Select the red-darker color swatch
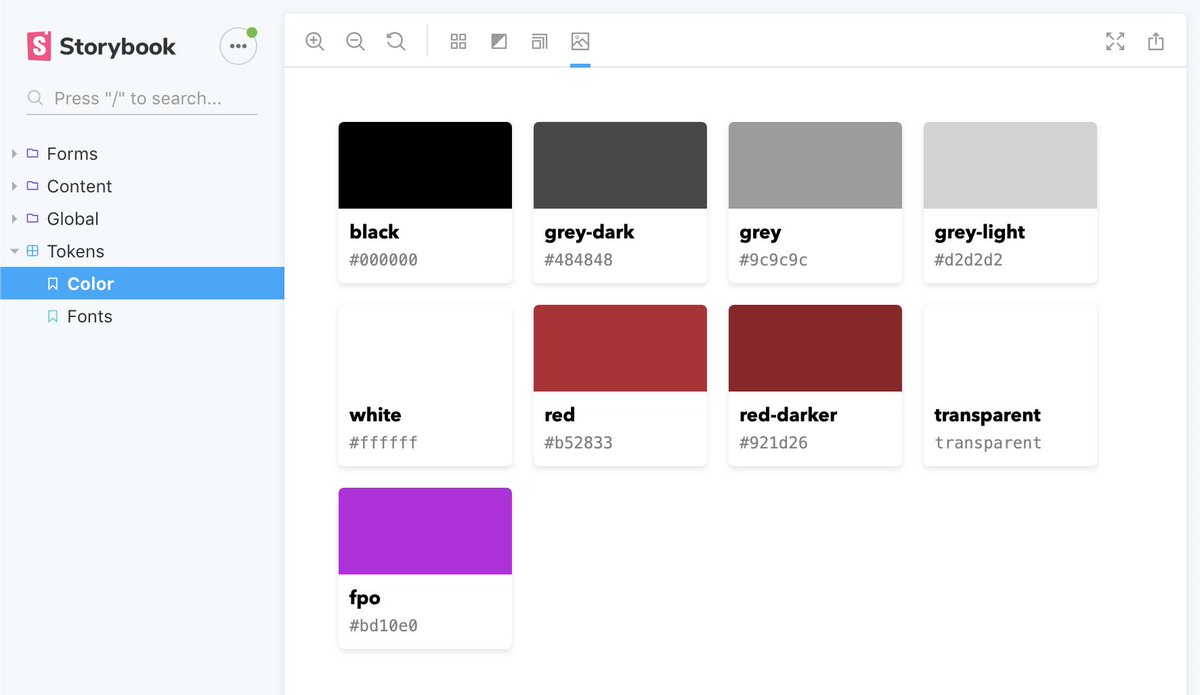Viewport: 1200px width, 695px height. [815, 348]
